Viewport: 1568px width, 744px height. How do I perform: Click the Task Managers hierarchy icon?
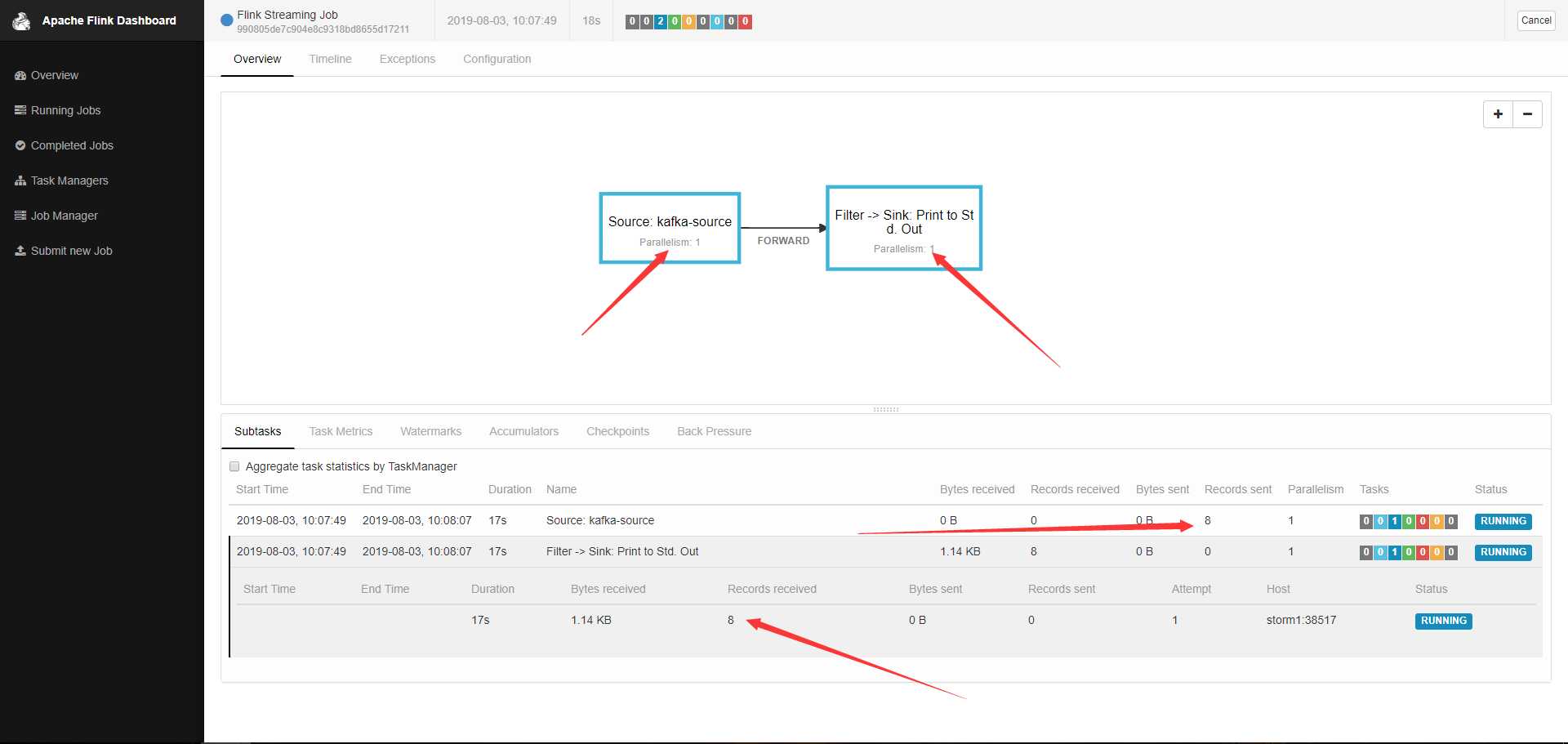point(20,180)
